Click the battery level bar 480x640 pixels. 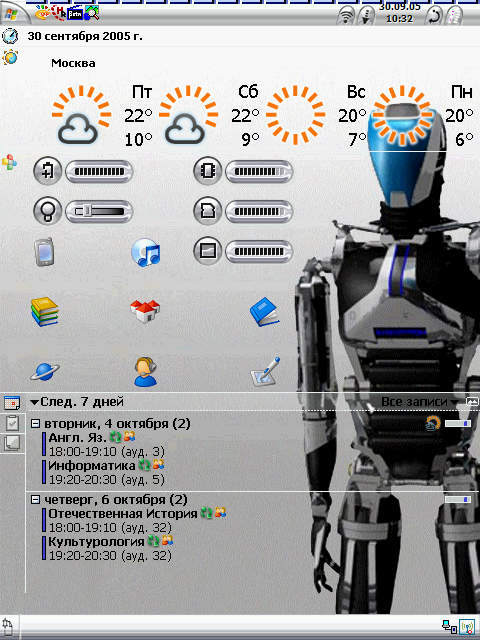(99, 171)
